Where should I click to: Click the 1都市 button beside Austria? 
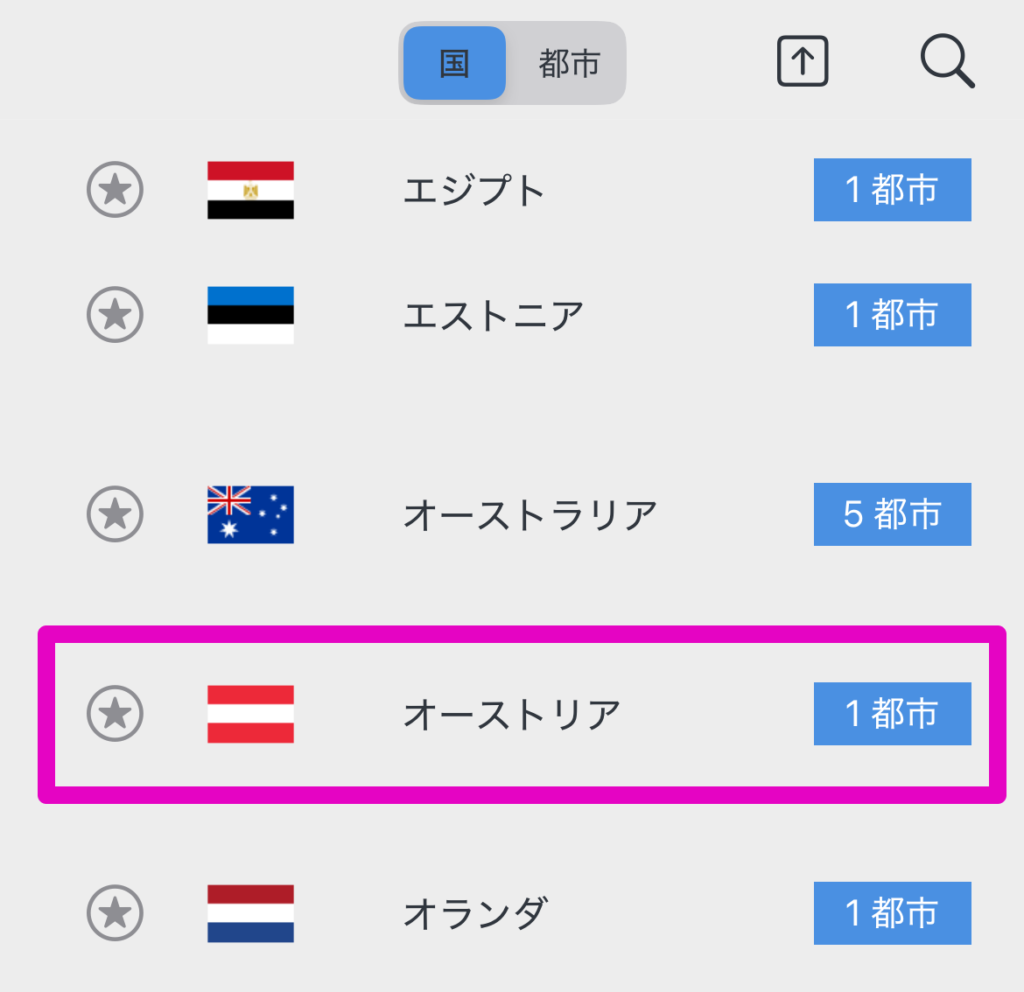click(892, 714)
